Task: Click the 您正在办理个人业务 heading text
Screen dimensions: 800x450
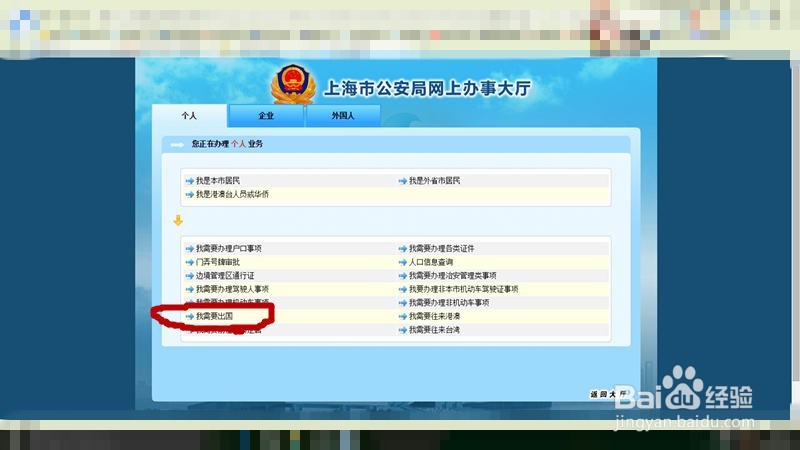Action: tap(227, 144)
